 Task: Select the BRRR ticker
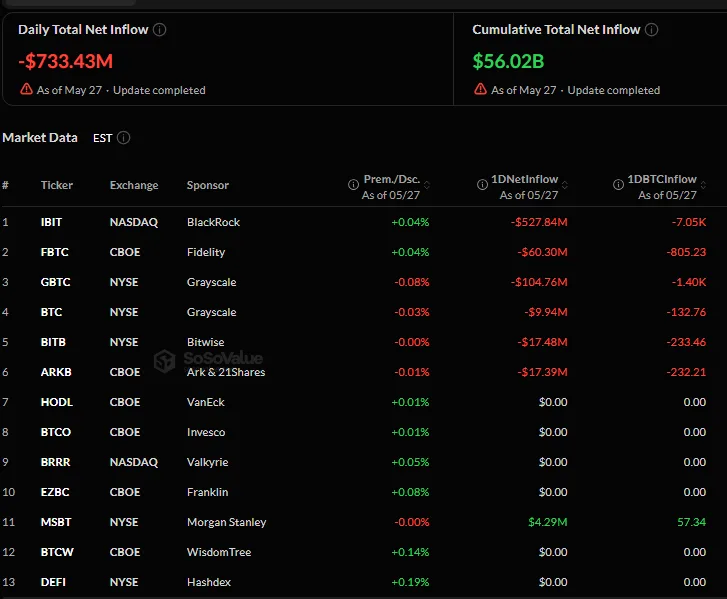click(x=56, y=462)
